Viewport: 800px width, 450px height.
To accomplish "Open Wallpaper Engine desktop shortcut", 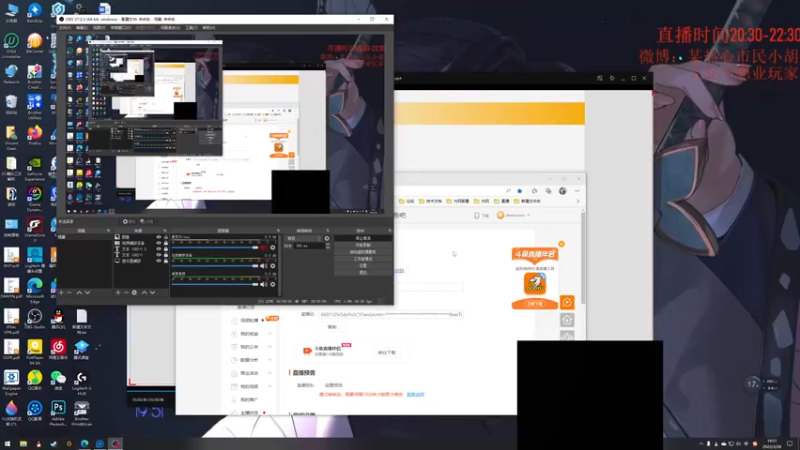I will pos(11,383).
